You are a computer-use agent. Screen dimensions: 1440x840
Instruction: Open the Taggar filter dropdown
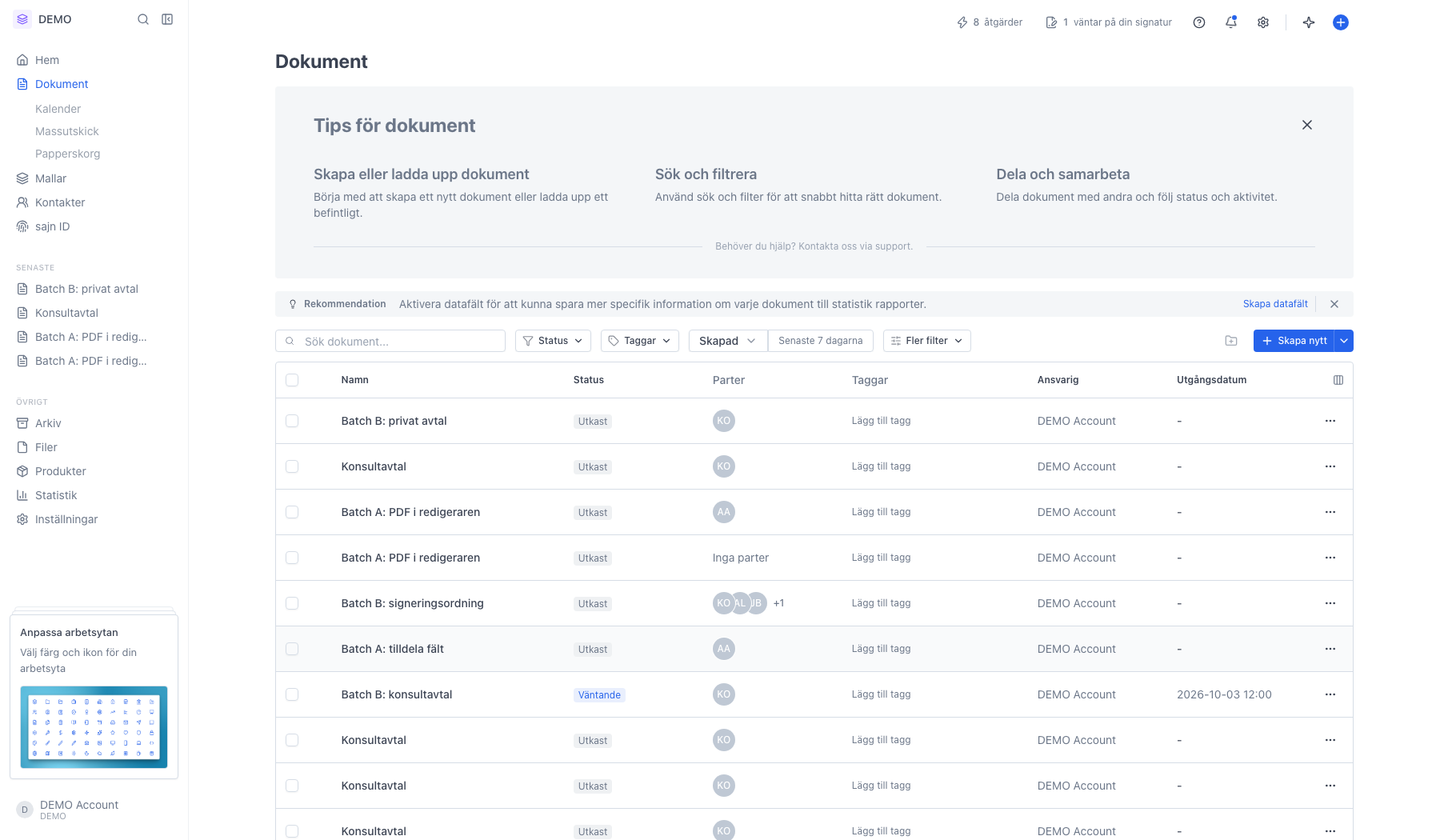coord(640,341)
